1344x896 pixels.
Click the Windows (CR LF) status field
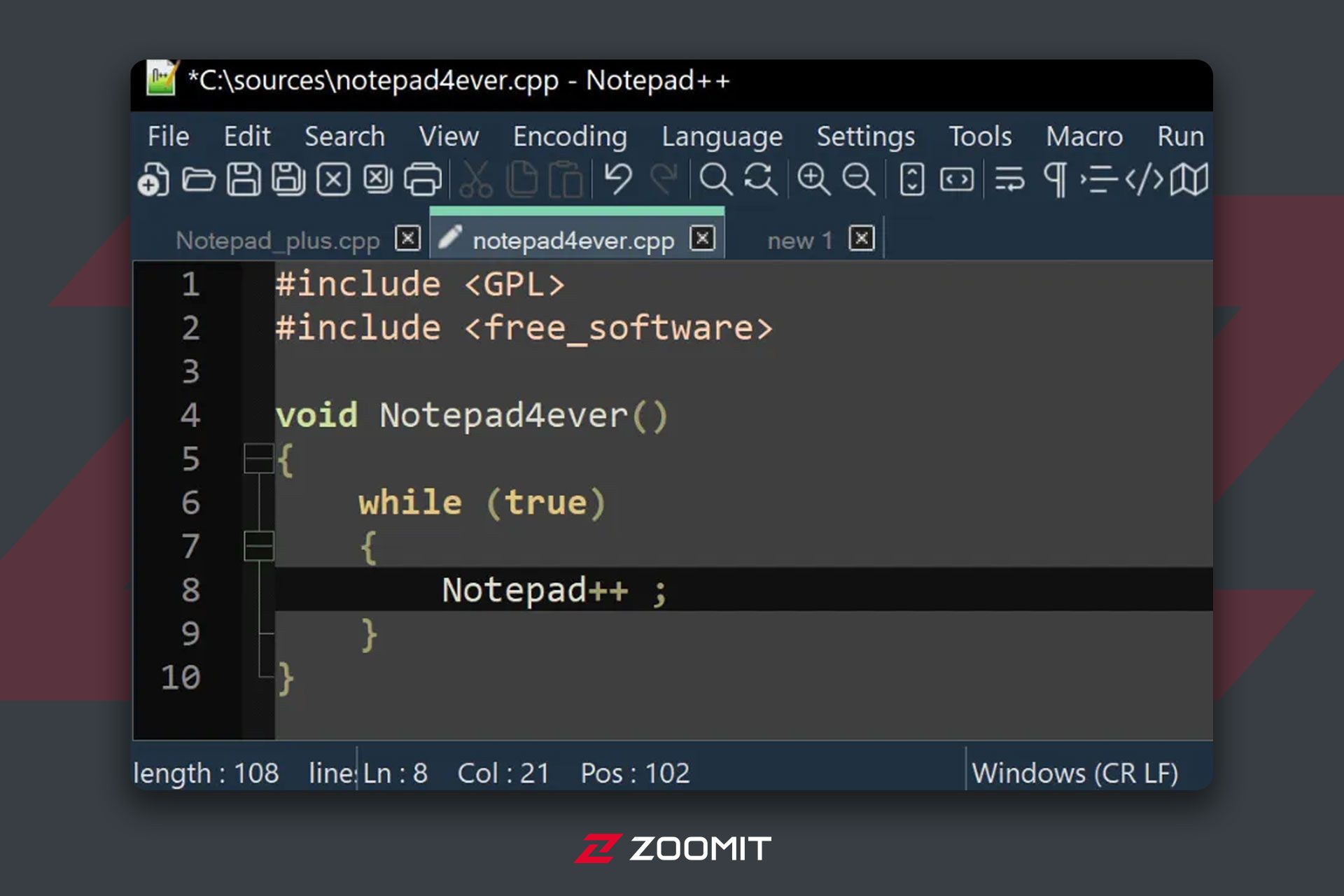point(1074,773)
